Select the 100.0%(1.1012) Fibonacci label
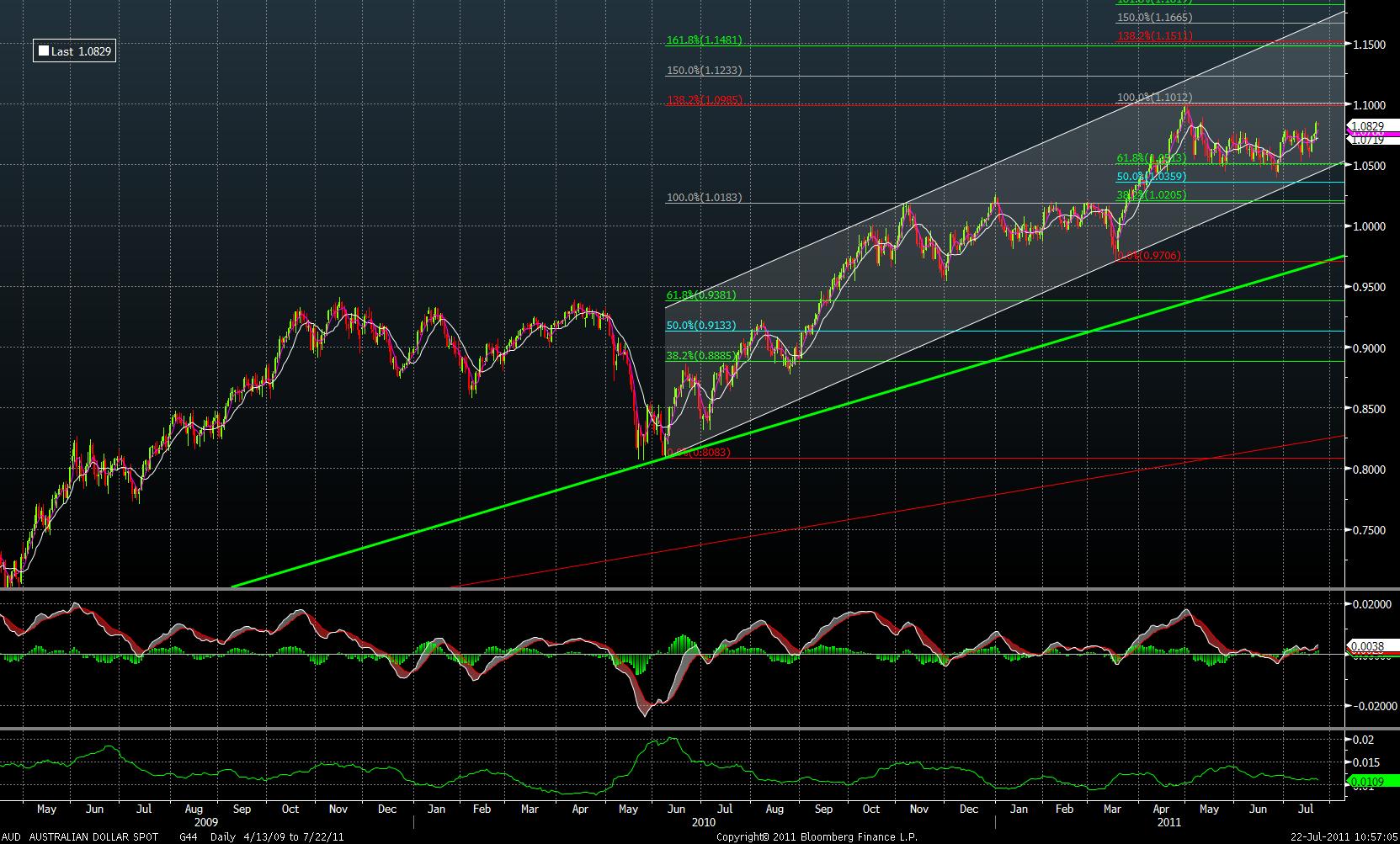1400x844 pixels. (1154, 98)
